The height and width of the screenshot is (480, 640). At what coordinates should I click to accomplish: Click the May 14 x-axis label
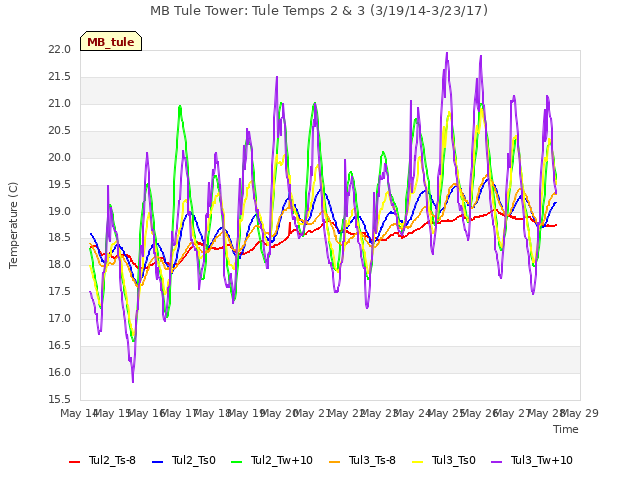78,413
